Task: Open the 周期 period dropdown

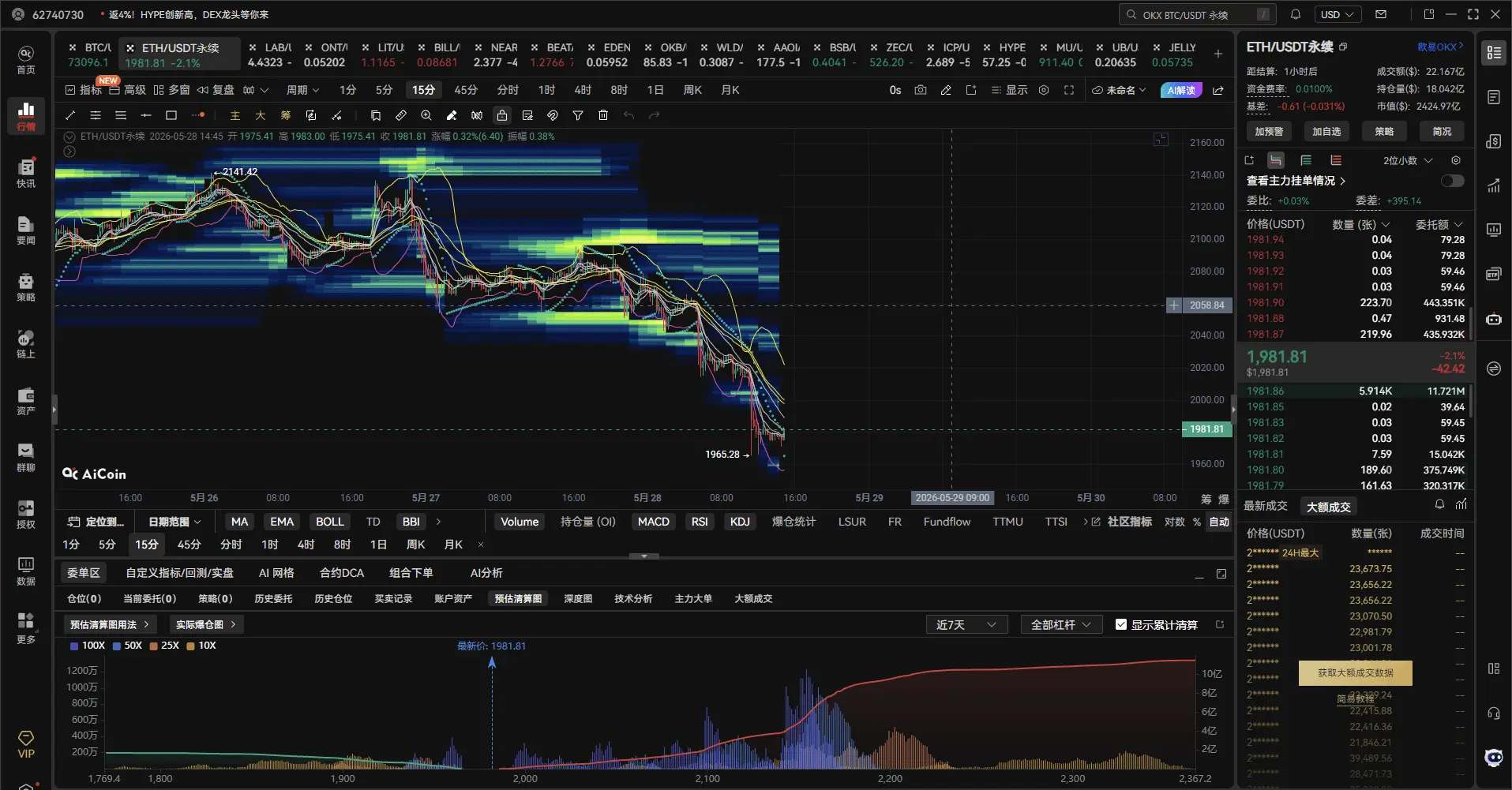Action: [x=302, y=90]
